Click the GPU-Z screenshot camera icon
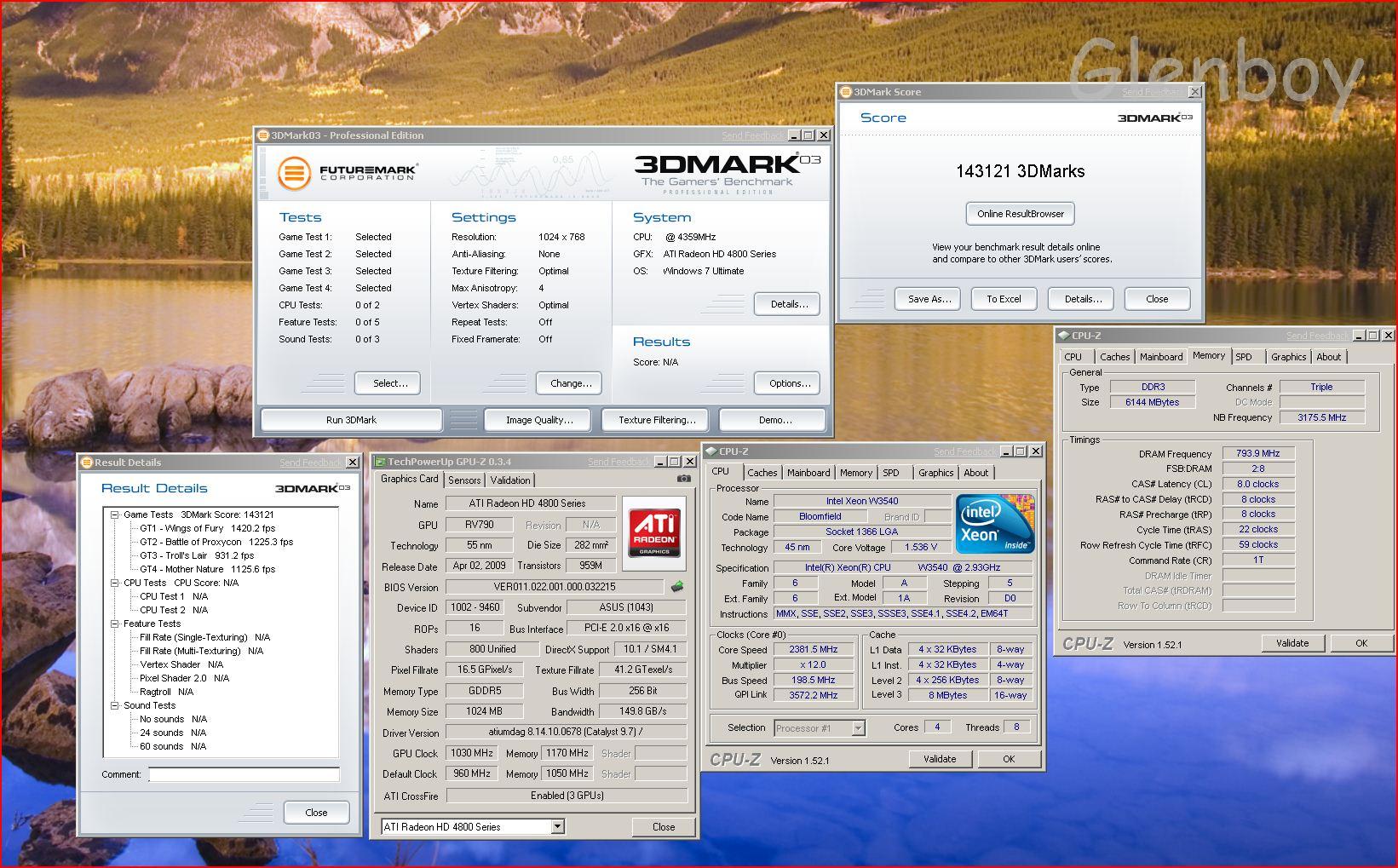Screen dimensions: 1398x868 pyautogui.click(x=683, y=479)
